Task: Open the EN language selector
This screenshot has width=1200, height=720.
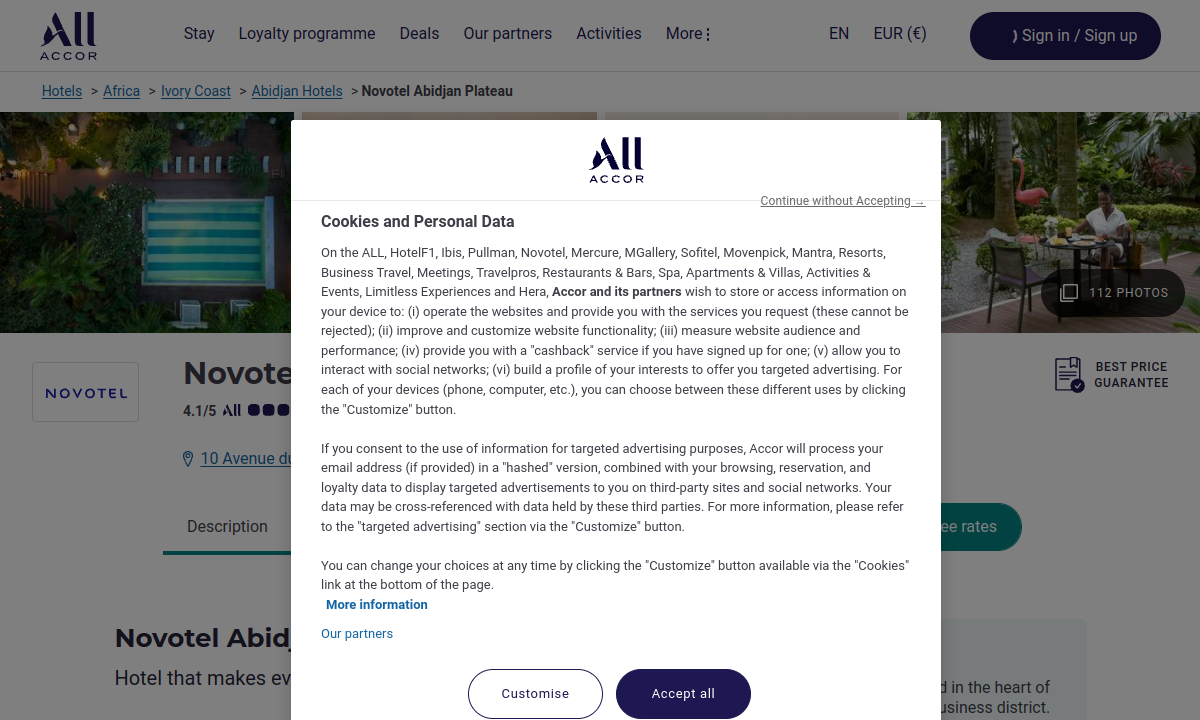Action: (x=839, y=34)
